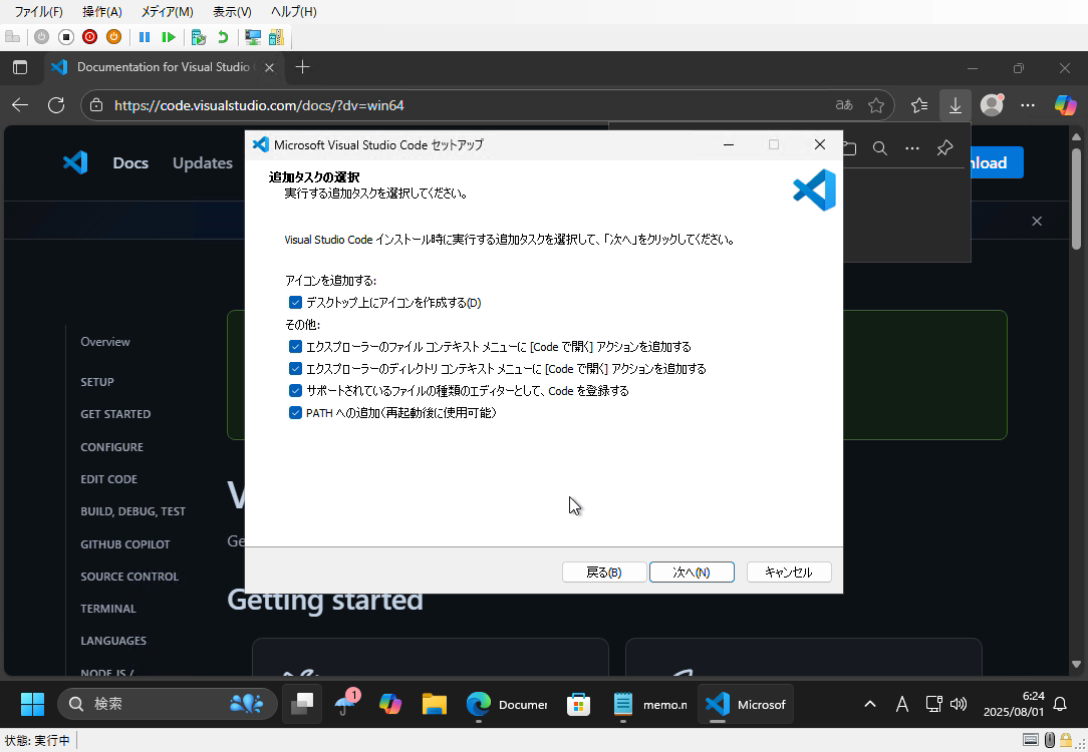Click the Edge tab actions menu icon

point(20,67)
